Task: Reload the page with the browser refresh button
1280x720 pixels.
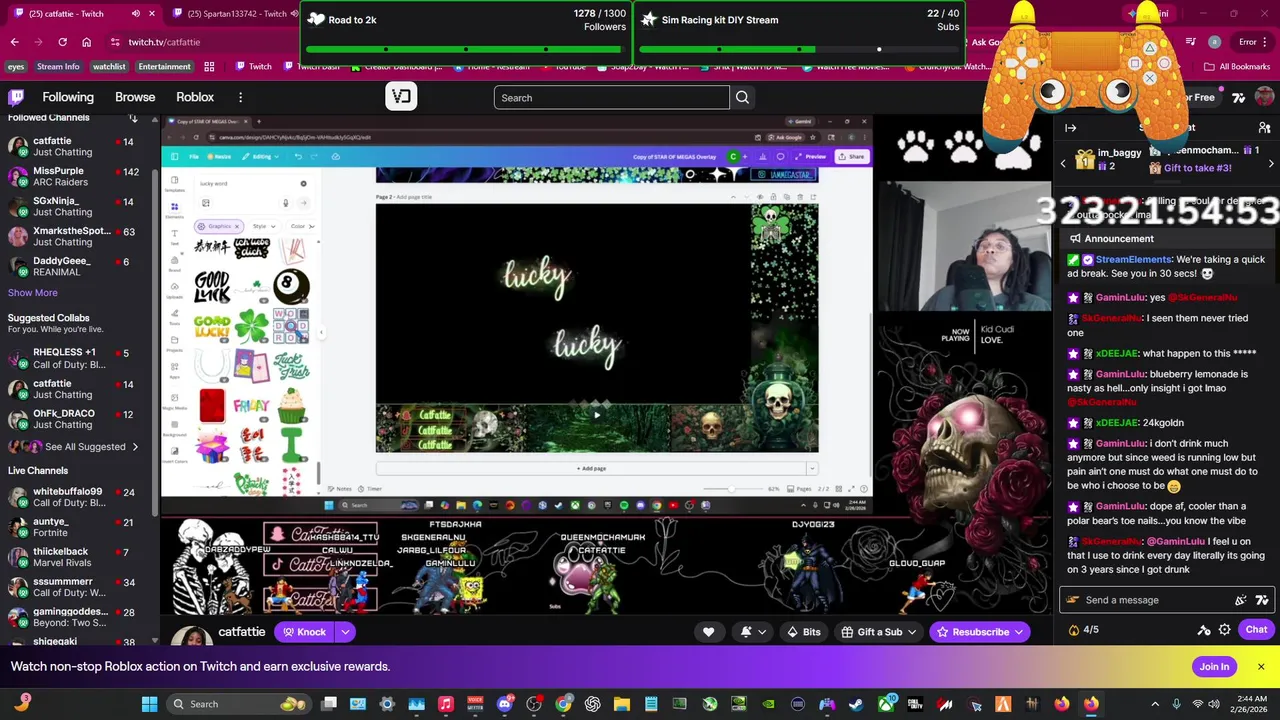Action: (62, 42)
